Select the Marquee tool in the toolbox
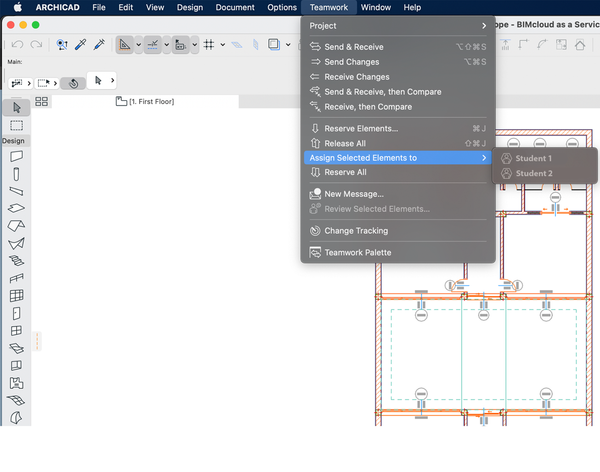 [16, 125]
